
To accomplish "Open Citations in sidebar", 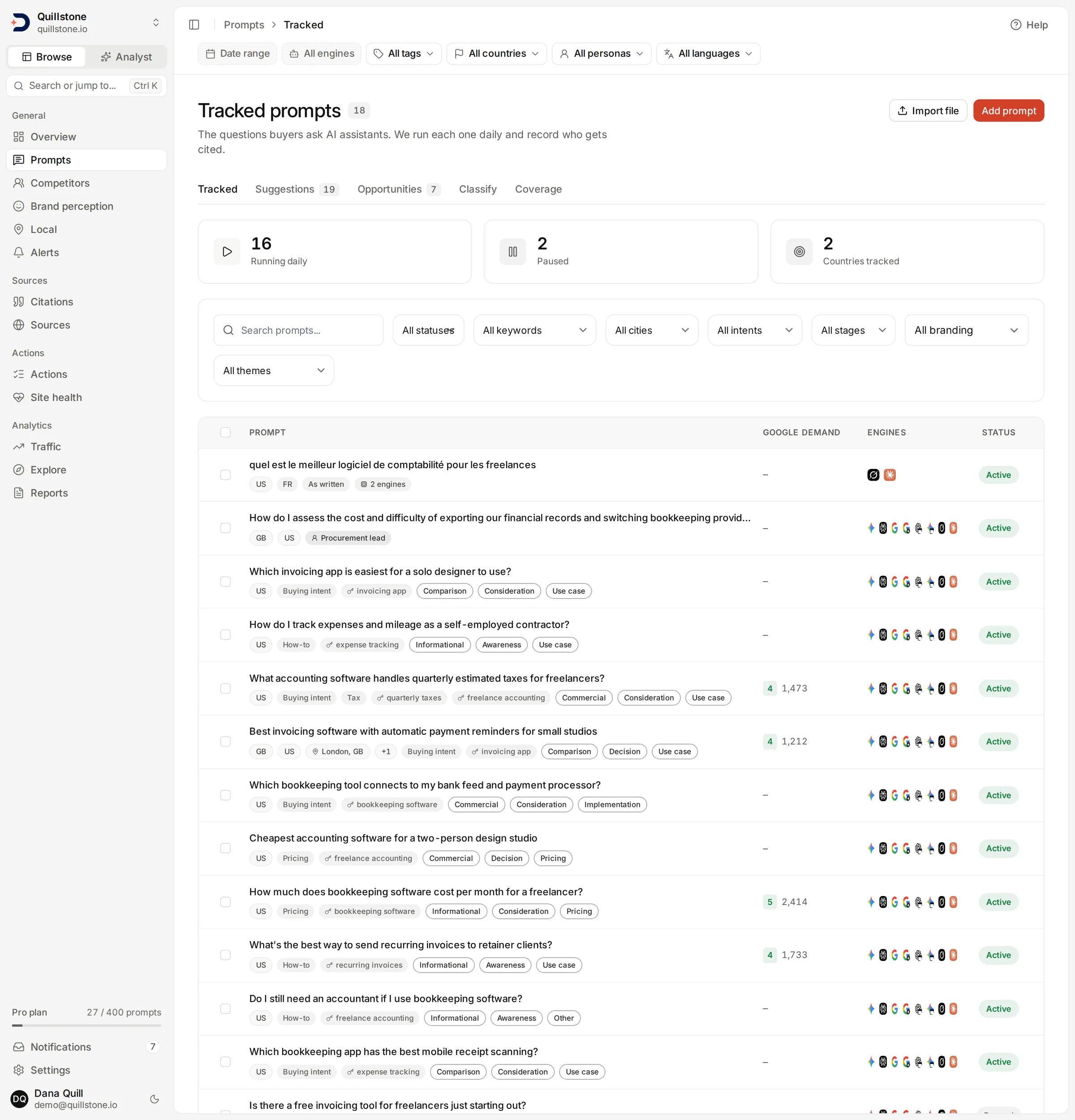I will coord(86,302).
